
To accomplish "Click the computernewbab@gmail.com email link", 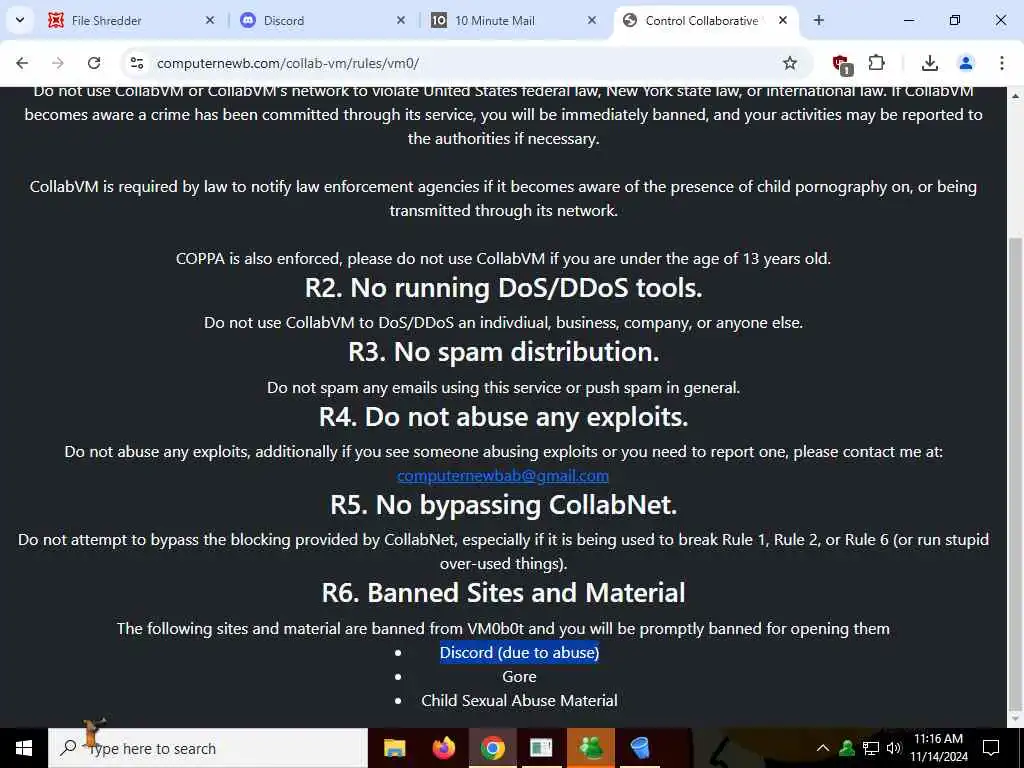I will tap(503, 475).
